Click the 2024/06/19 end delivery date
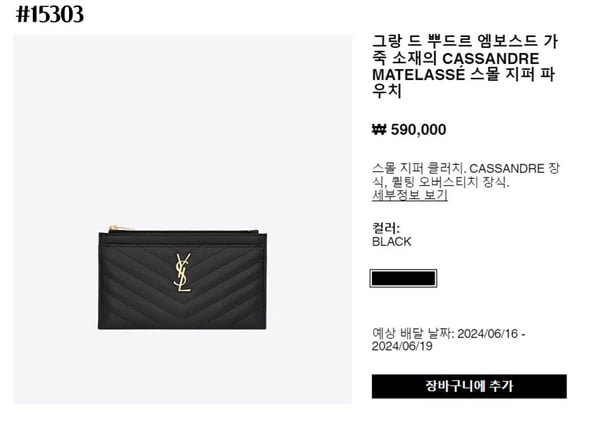 click(x=402, y=346)
